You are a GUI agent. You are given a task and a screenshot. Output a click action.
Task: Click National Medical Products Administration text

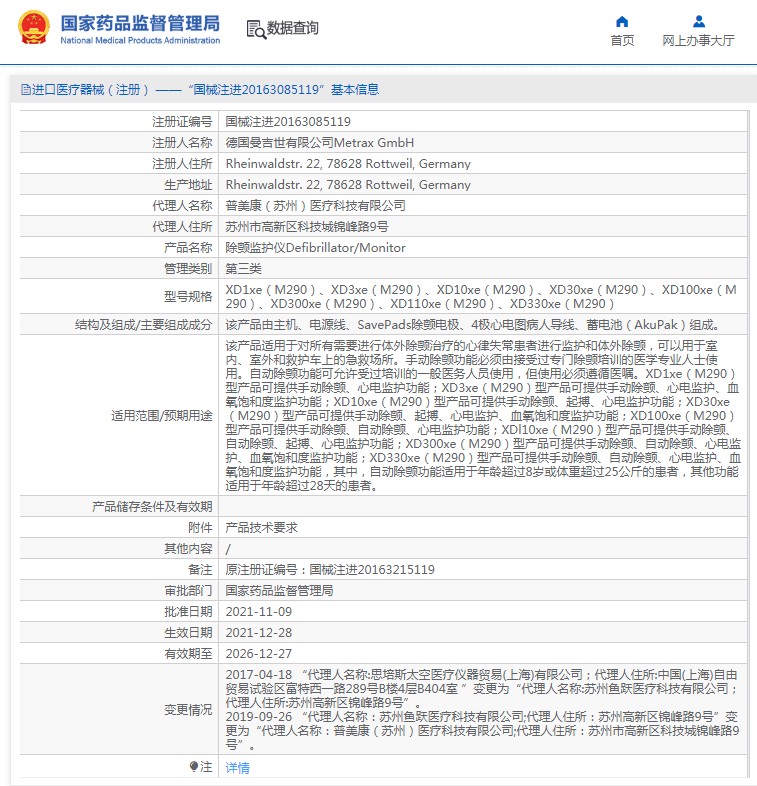tap(140, 41)
